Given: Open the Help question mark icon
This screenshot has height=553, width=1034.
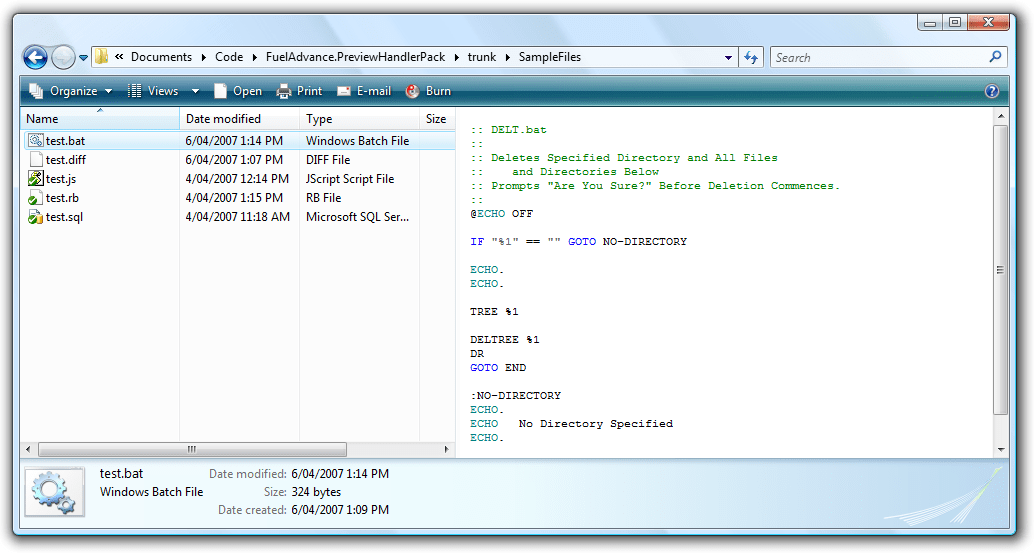Looking at the screenshot, I should [992, 91].
